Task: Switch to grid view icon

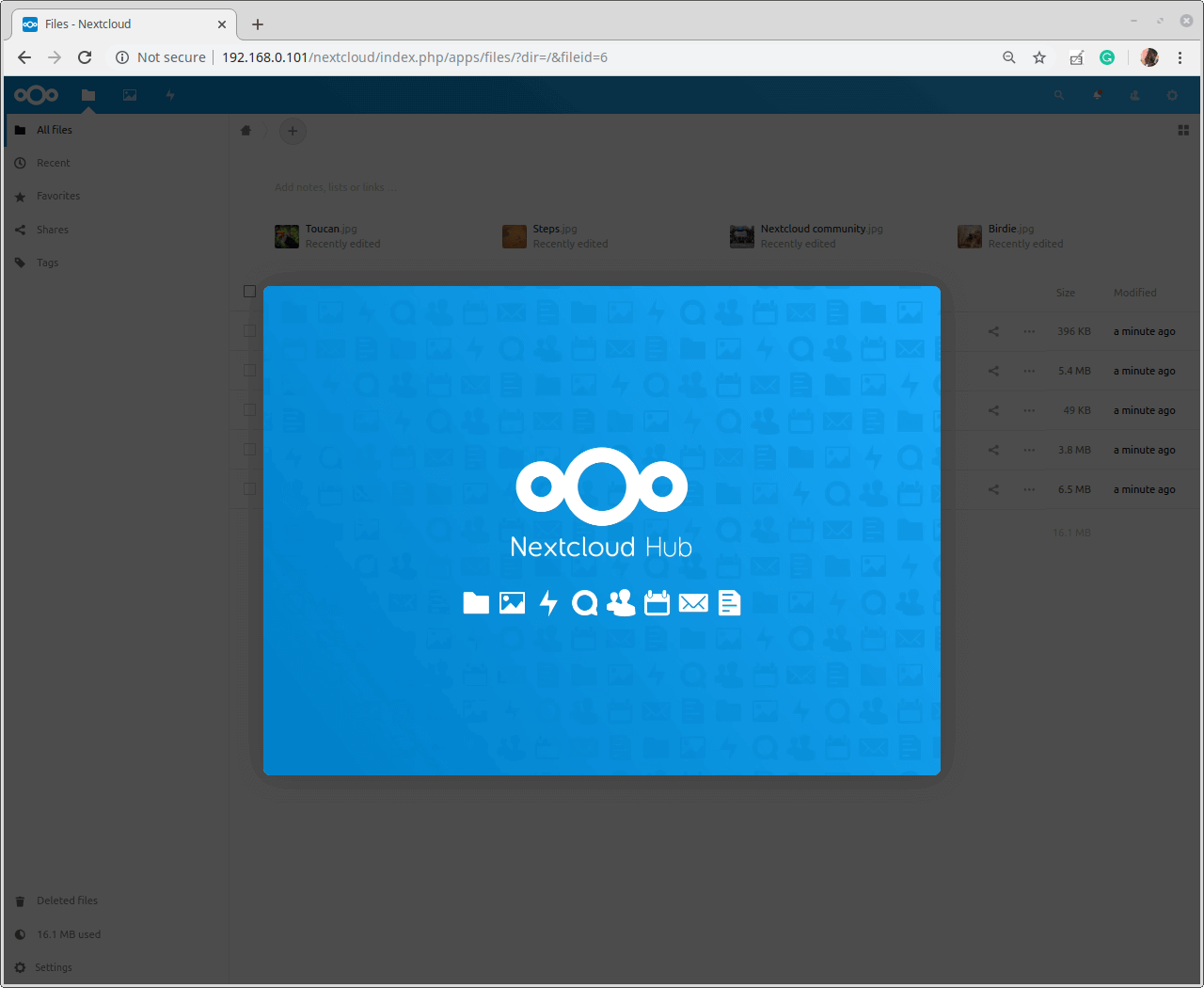Action: pyautogui.click(x=1183, y=131)
